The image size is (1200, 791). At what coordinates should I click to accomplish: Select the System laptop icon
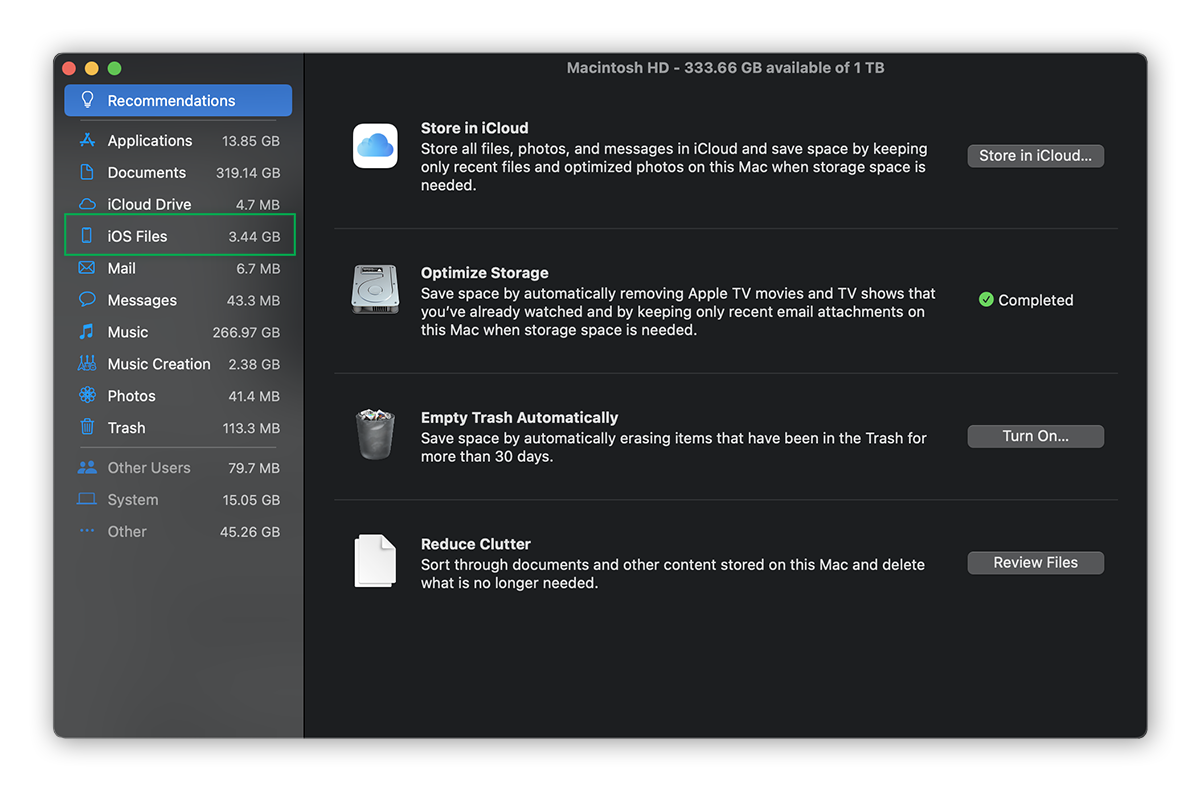point(87,499)
